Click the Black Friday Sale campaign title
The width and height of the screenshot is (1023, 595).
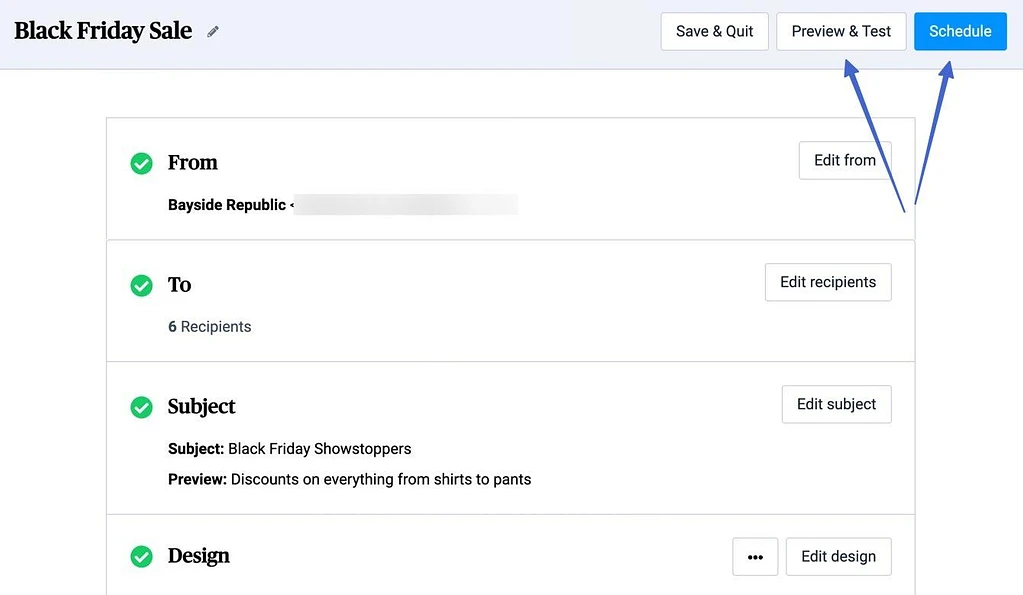click(x=103, y=31)
